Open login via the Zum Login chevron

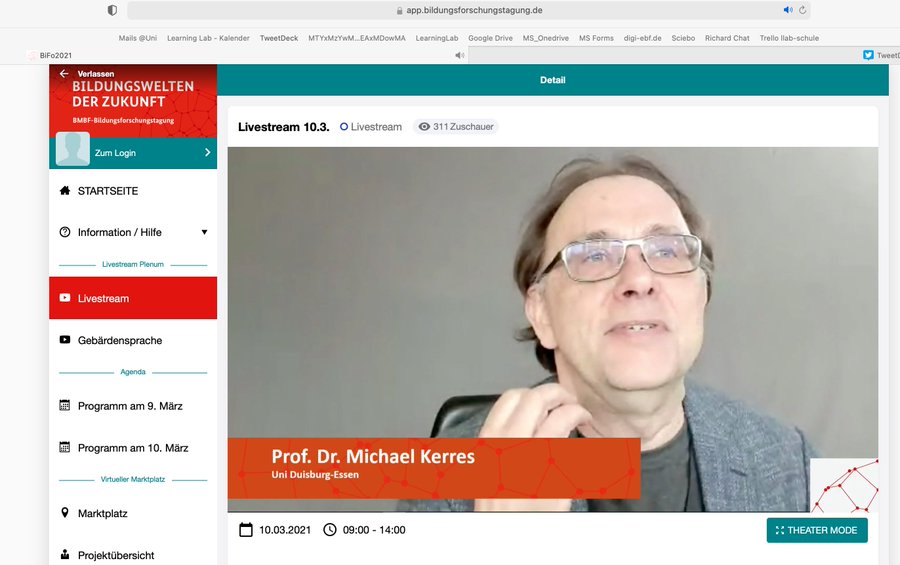click(x=207, y=153)
